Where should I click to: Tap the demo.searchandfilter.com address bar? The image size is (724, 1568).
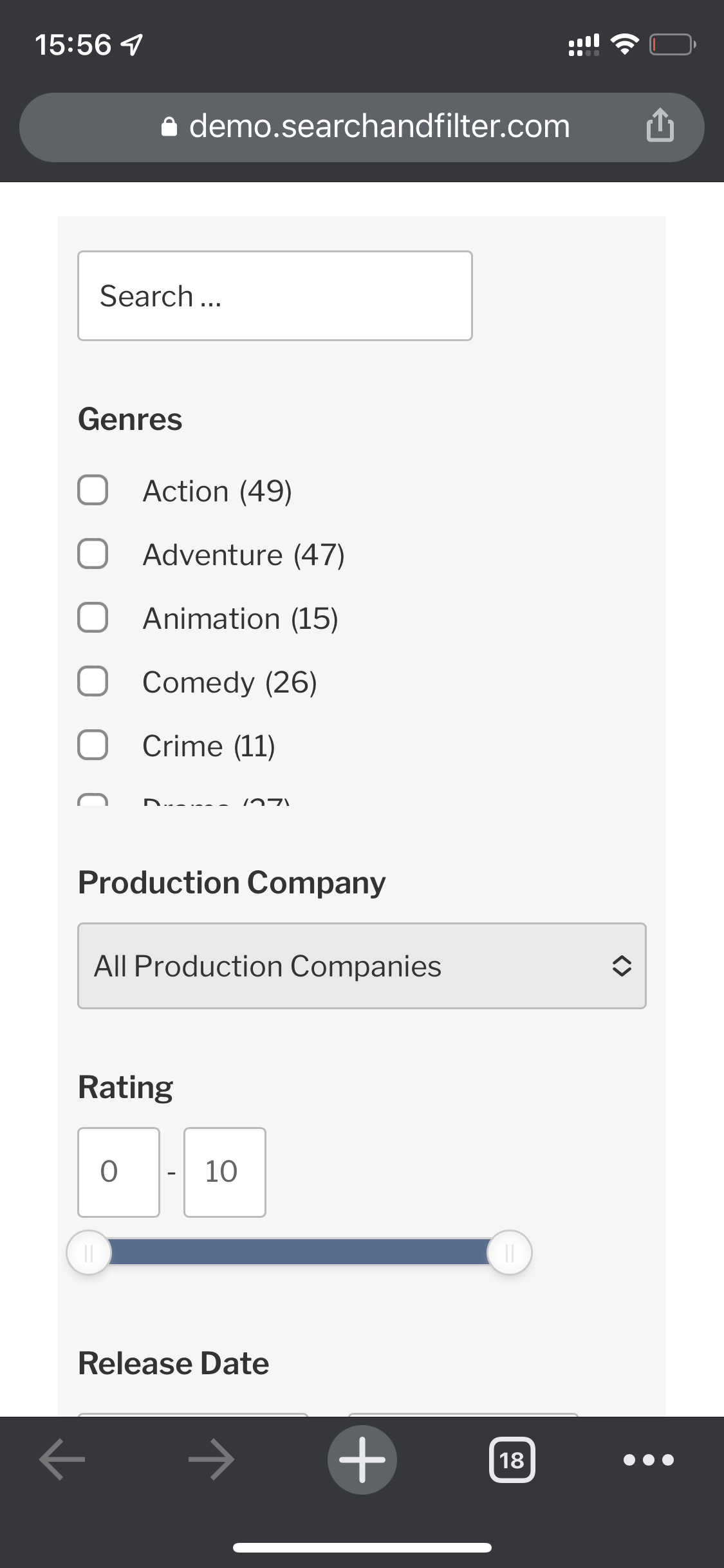click(x=362, y=127)
